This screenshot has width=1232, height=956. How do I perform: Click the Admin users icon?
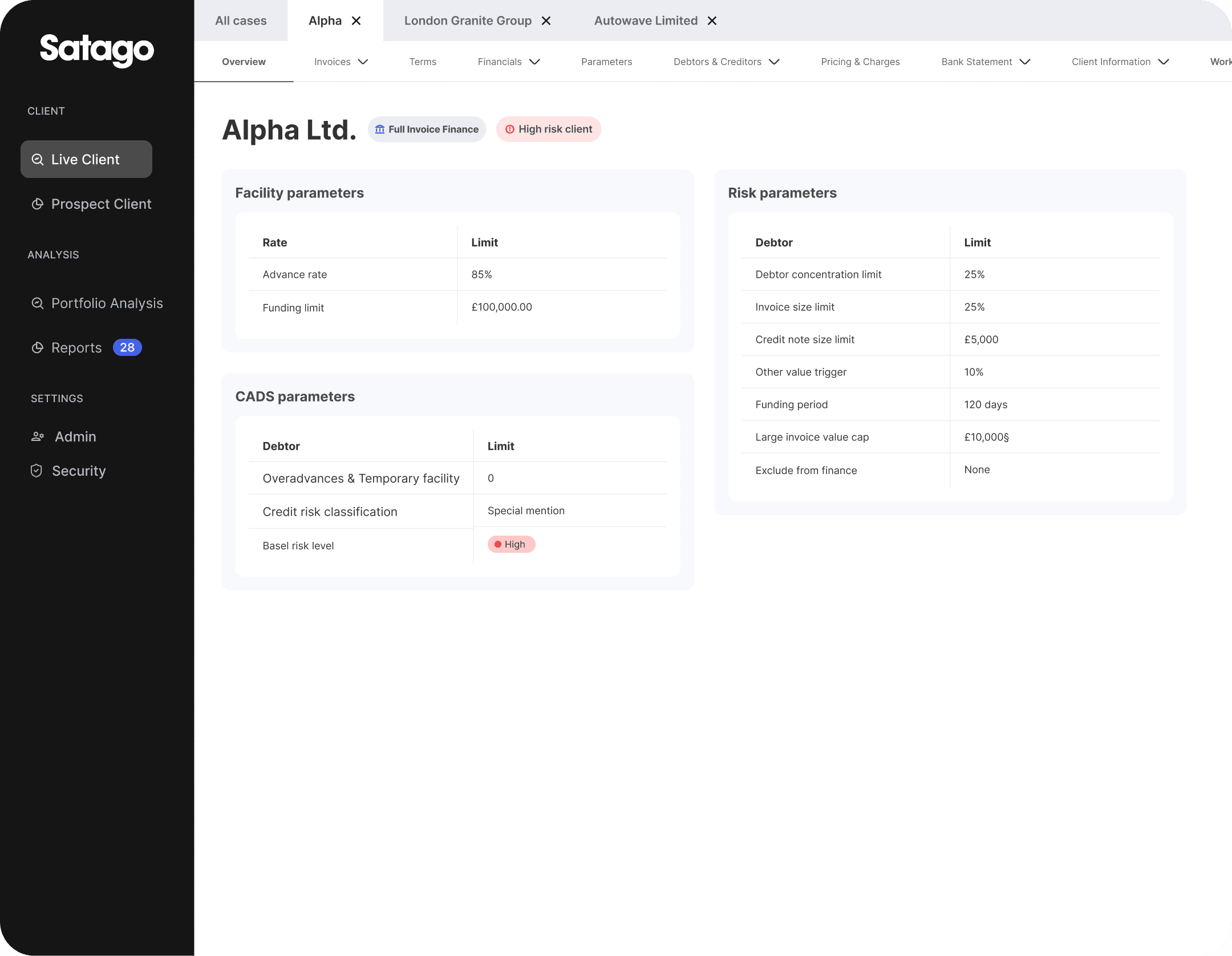[x=38, y=437]
